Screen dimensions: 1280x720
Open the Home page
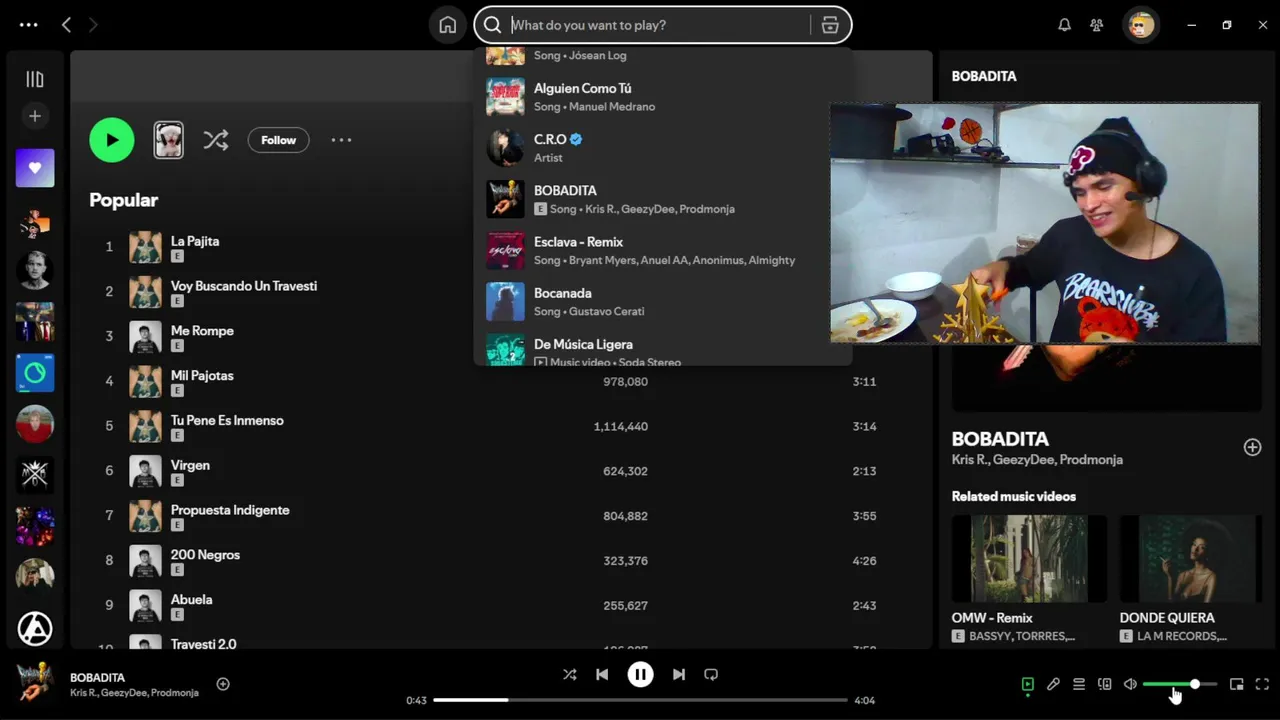point(448,25)
